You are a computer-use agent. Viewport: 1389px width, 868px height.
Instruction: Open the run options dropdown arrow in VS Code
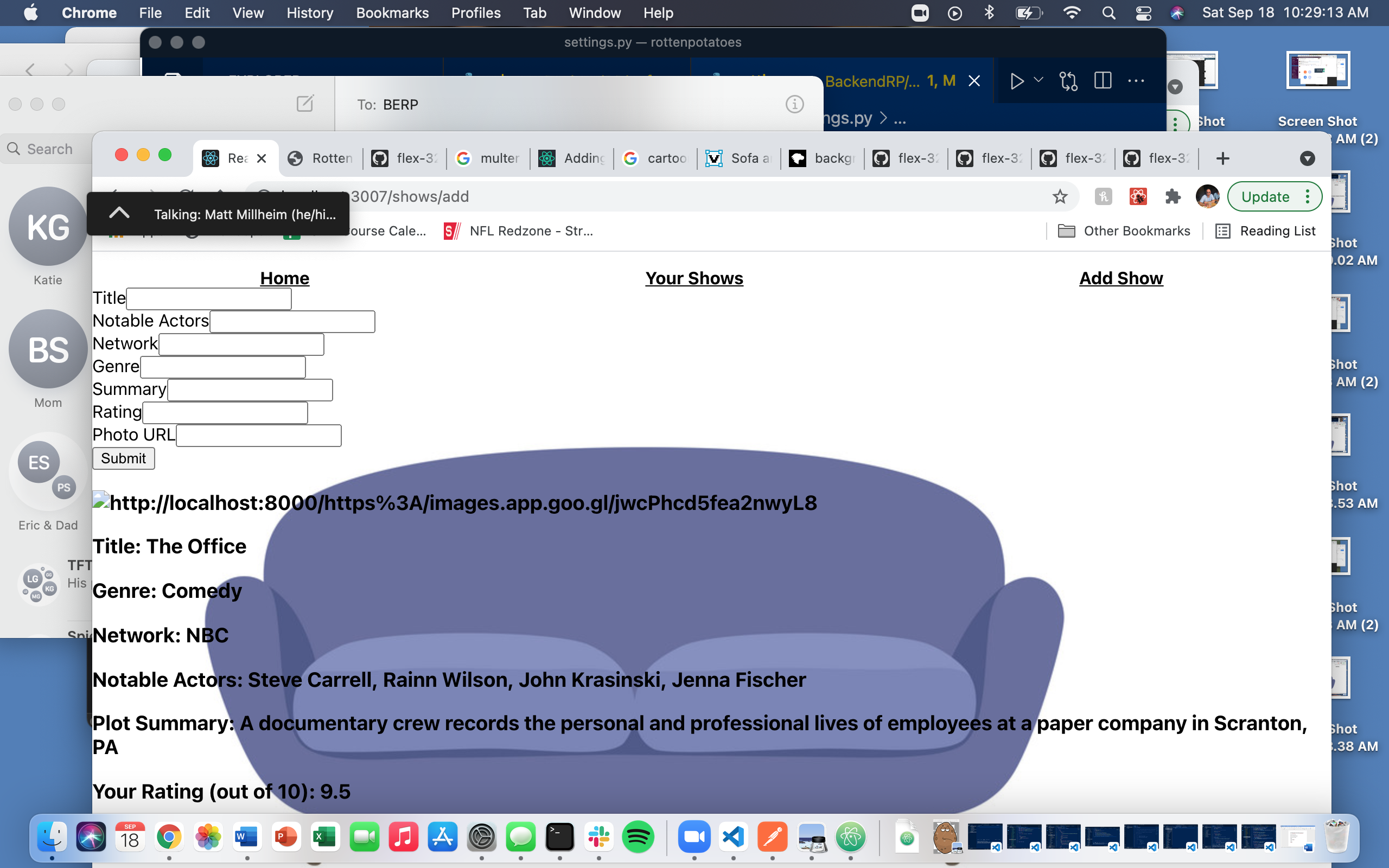tap(1038, 80)
